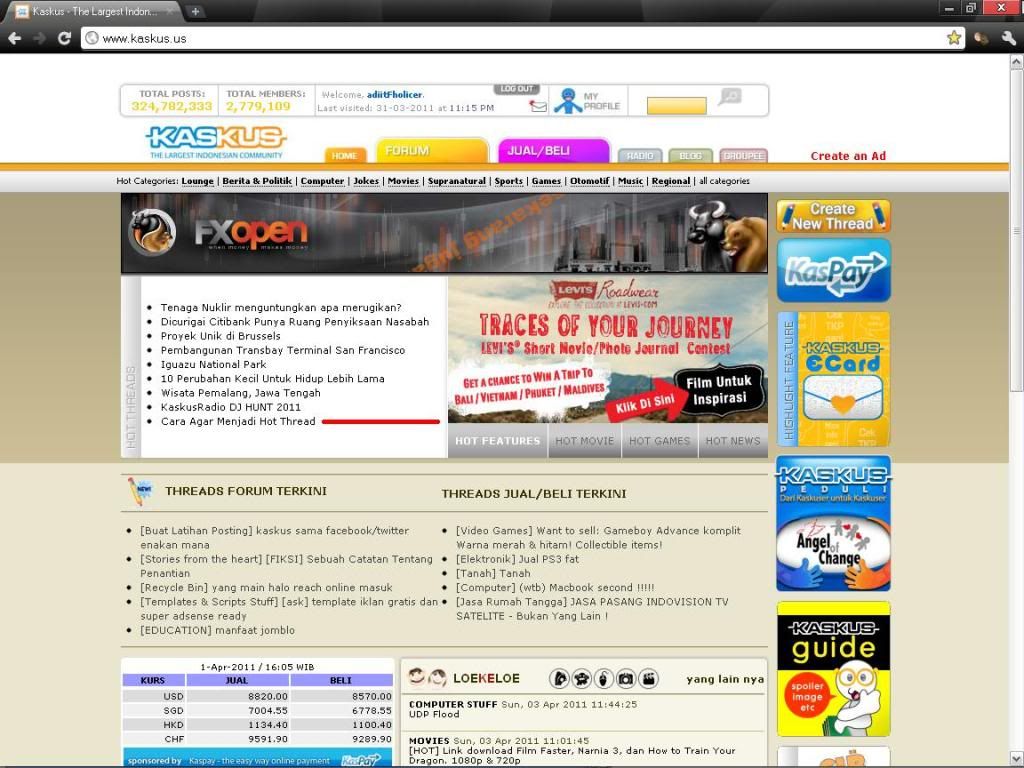Open the Berita & Politik category
This screenshot has height=768, width=1024.
257,181
